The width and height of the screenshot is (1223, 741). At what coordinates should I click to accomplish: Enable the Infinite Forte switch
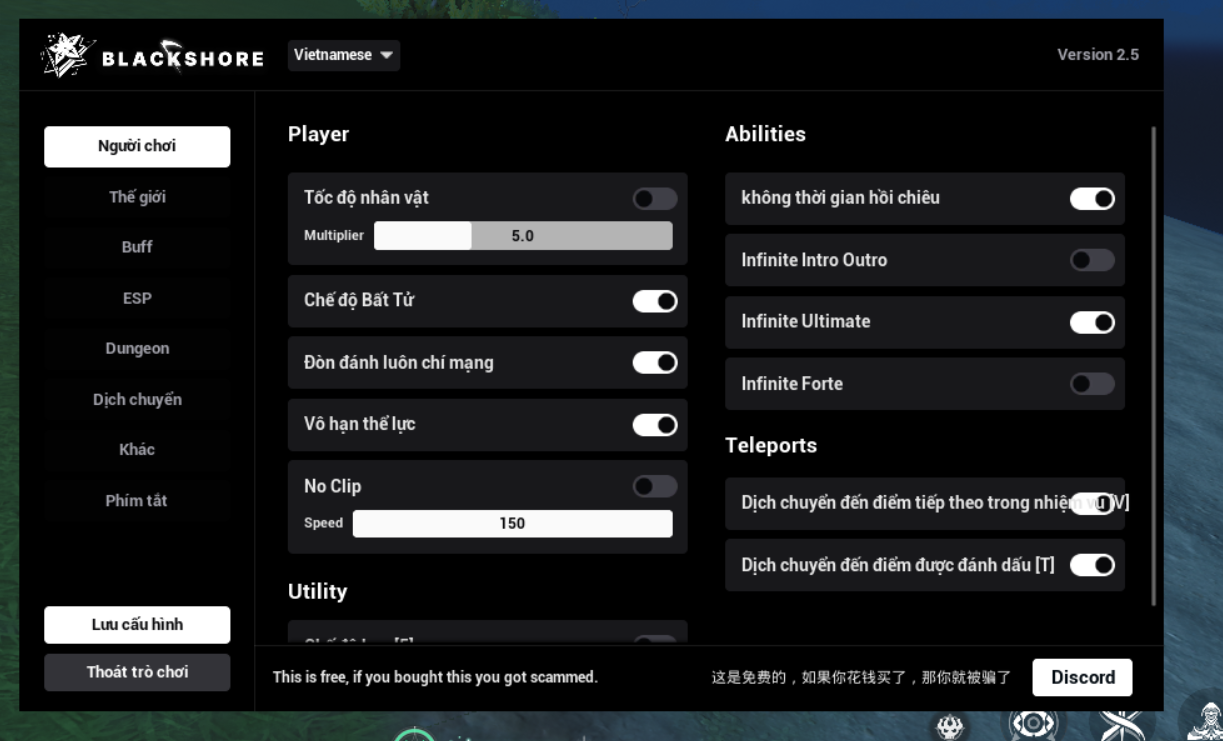pos(1092,384)
